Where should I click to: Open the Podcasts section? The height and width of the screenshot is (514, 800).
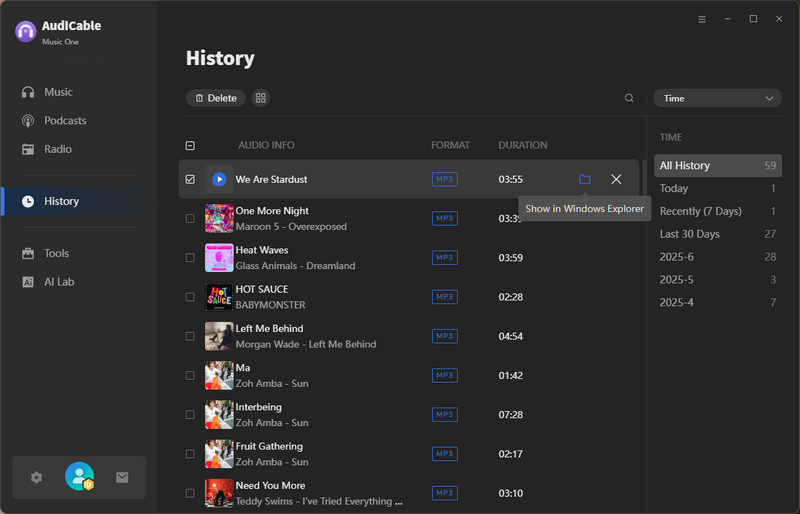tap(64, 121)
